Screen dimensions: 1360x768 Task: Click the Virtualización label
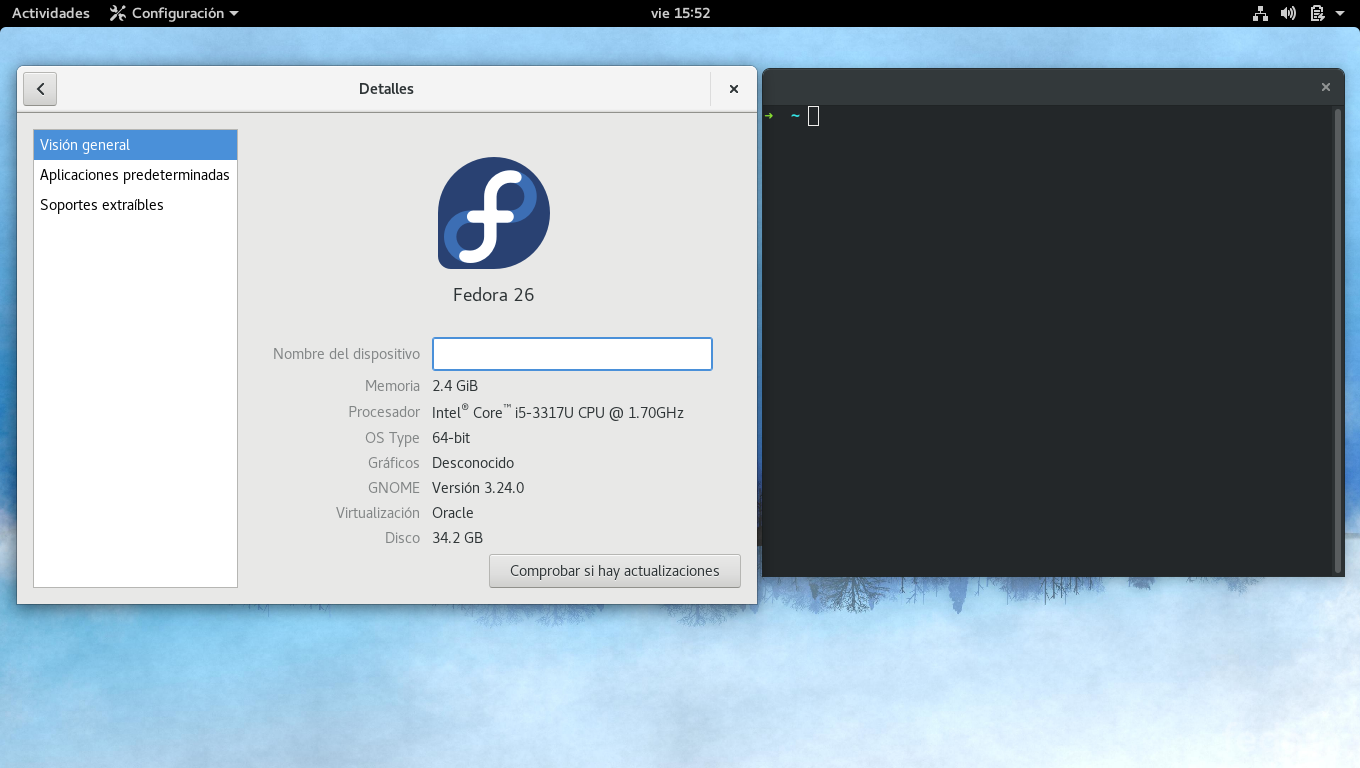(x=378, y=513)
